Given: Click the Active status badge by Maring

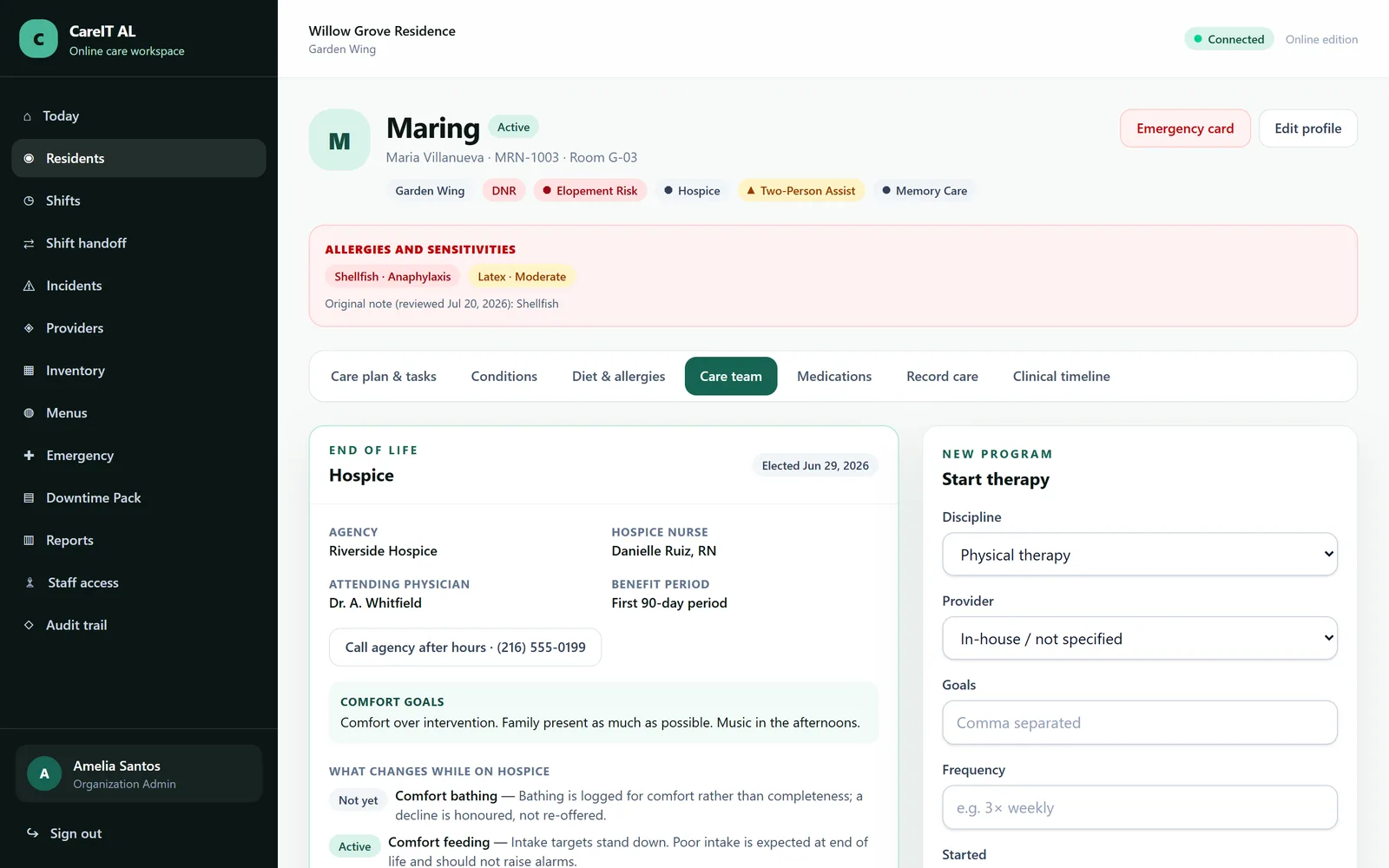Looking at the screenshot, I should pos(513,127).
